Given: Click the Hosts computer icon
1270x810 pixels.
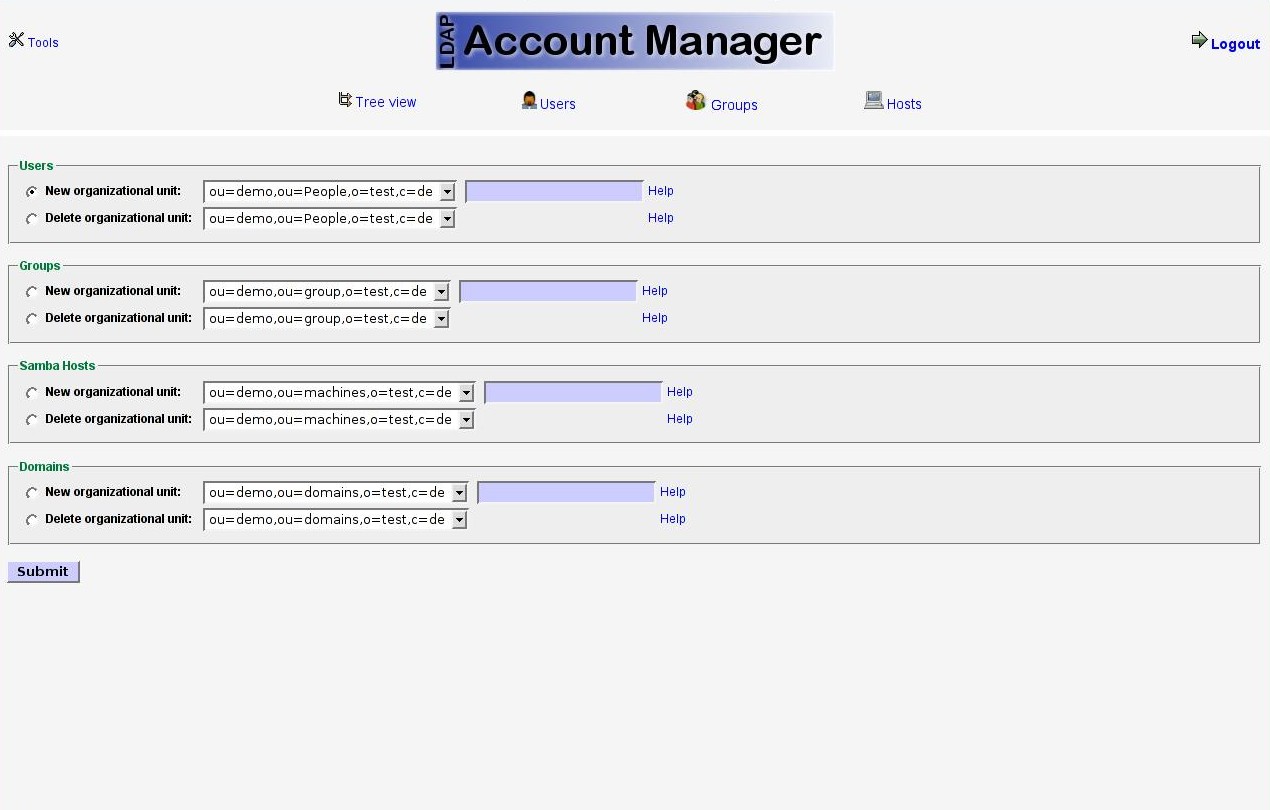Looking at the screenshot, I should coord(873,100).
